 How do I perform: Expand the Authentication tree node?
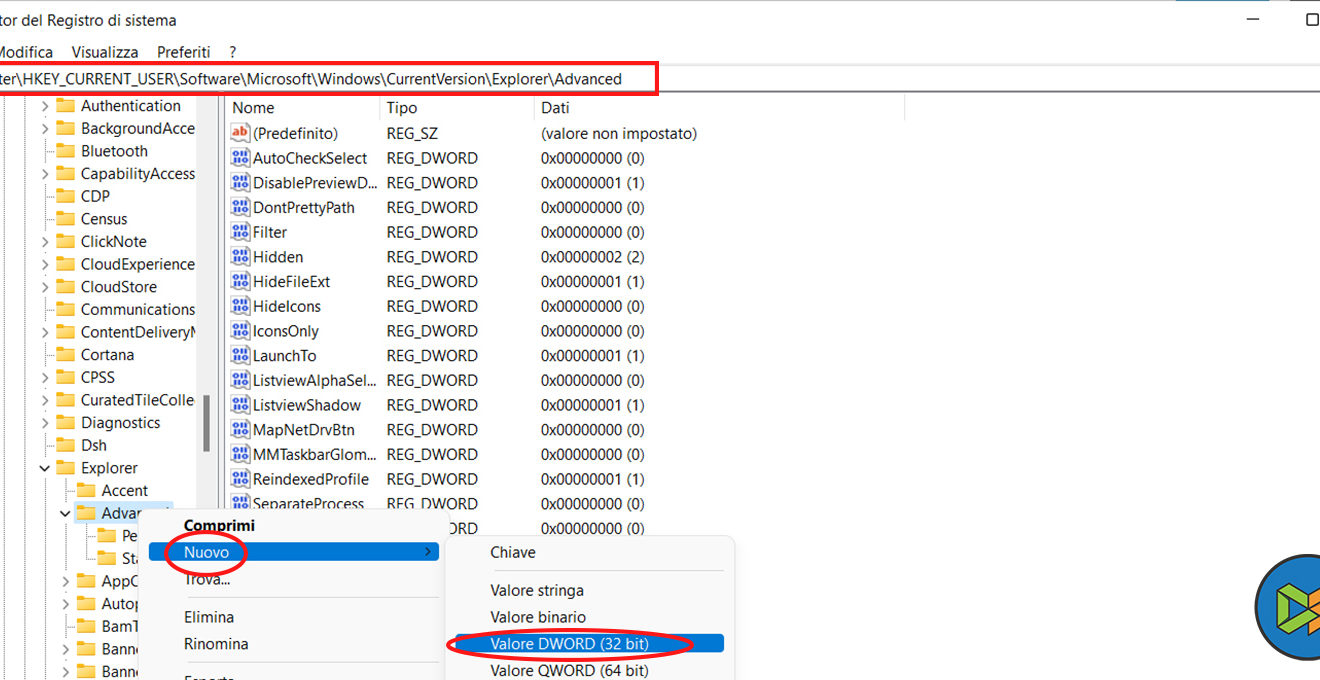tap(45, 106)
